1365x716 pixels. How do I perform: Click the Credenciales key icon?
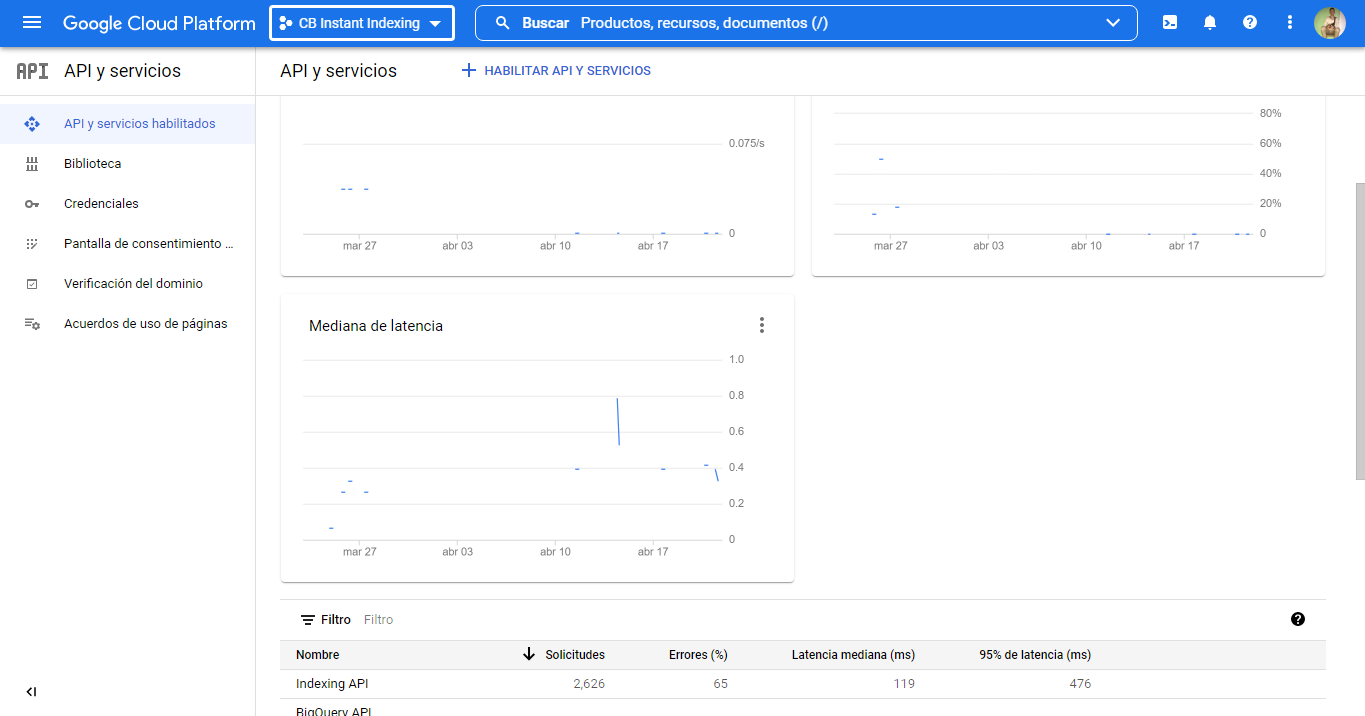click(32, 204)
